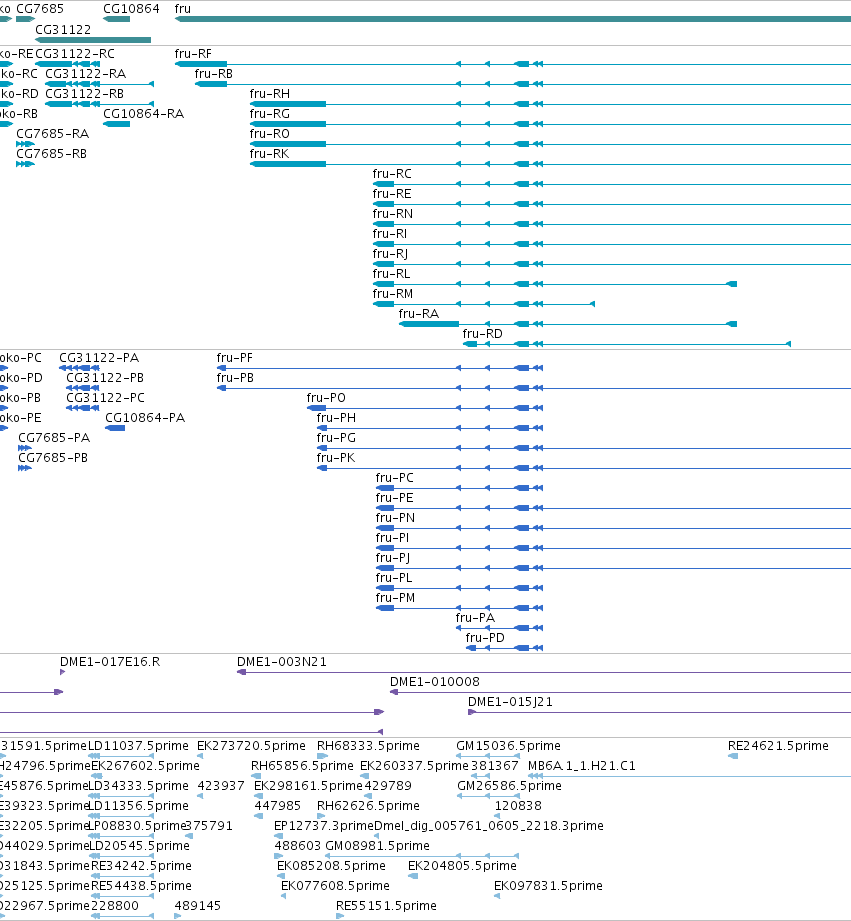The height and width of the screenshot is (921, 851).
Task: Click transcript fru-RE label
Action: click(x=392, y=193)
